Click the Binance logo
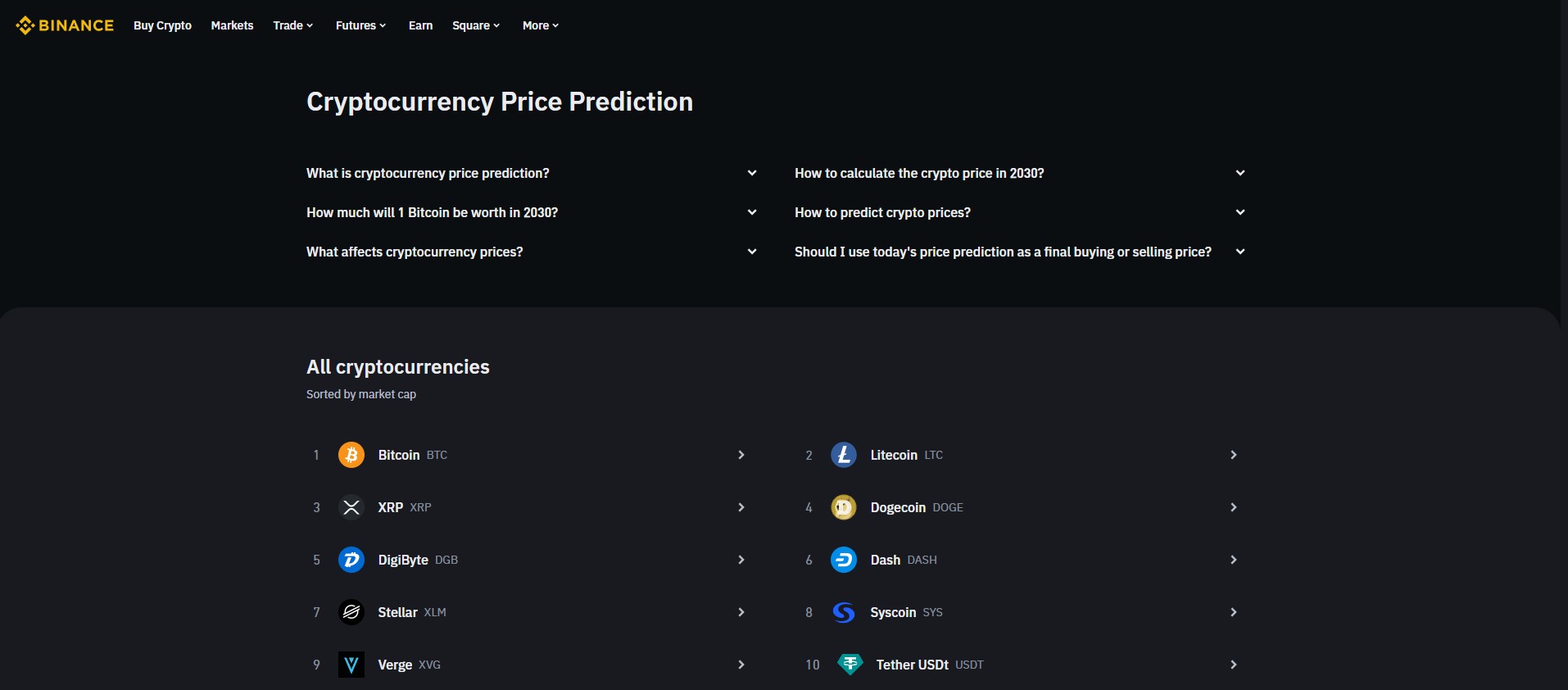The height and width of the screenshot is (690, 1568). tap(64, 25)
